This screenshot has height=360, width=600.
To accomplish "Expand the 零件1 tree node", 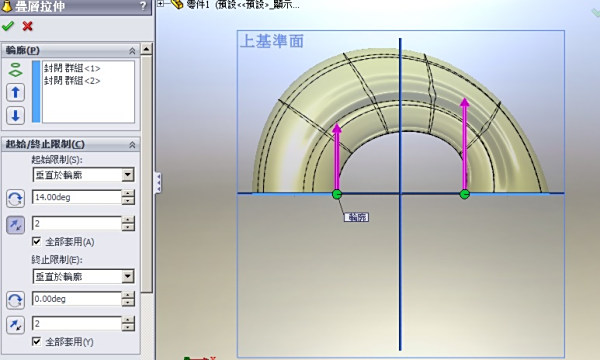I will (x=161, y=3).
